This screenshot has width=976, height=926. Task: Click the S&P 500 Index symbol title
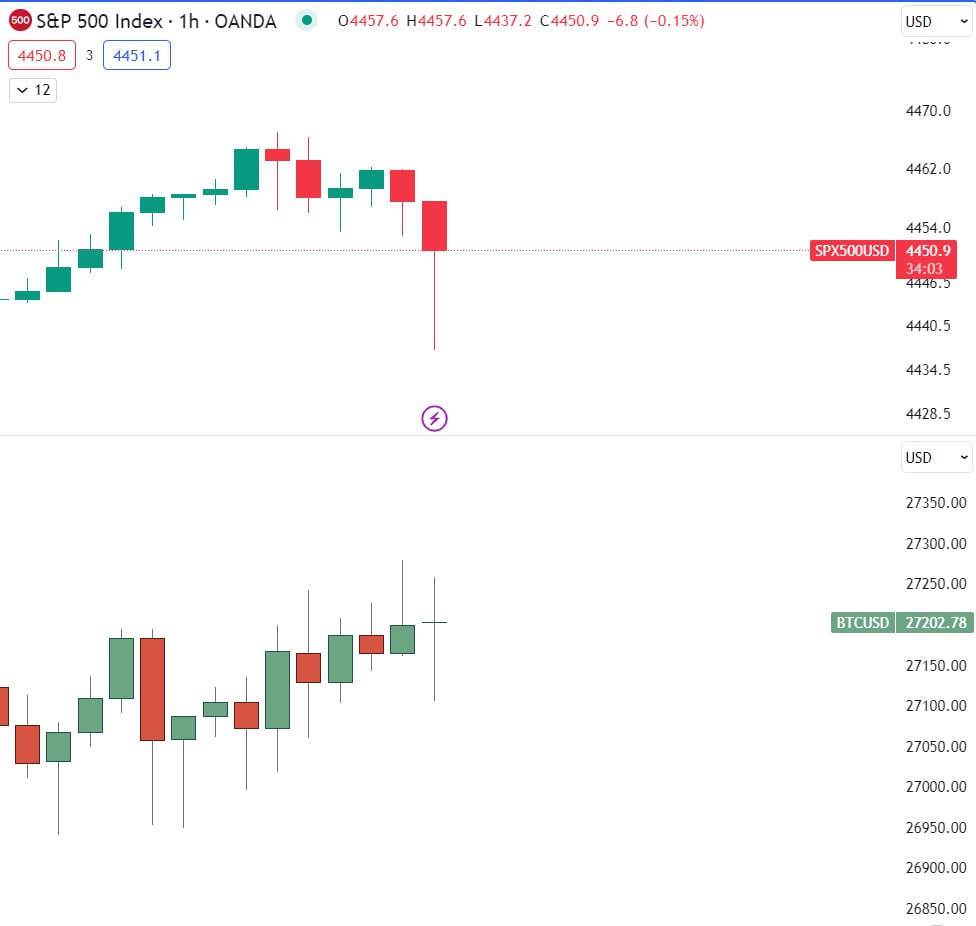point(99,21)
